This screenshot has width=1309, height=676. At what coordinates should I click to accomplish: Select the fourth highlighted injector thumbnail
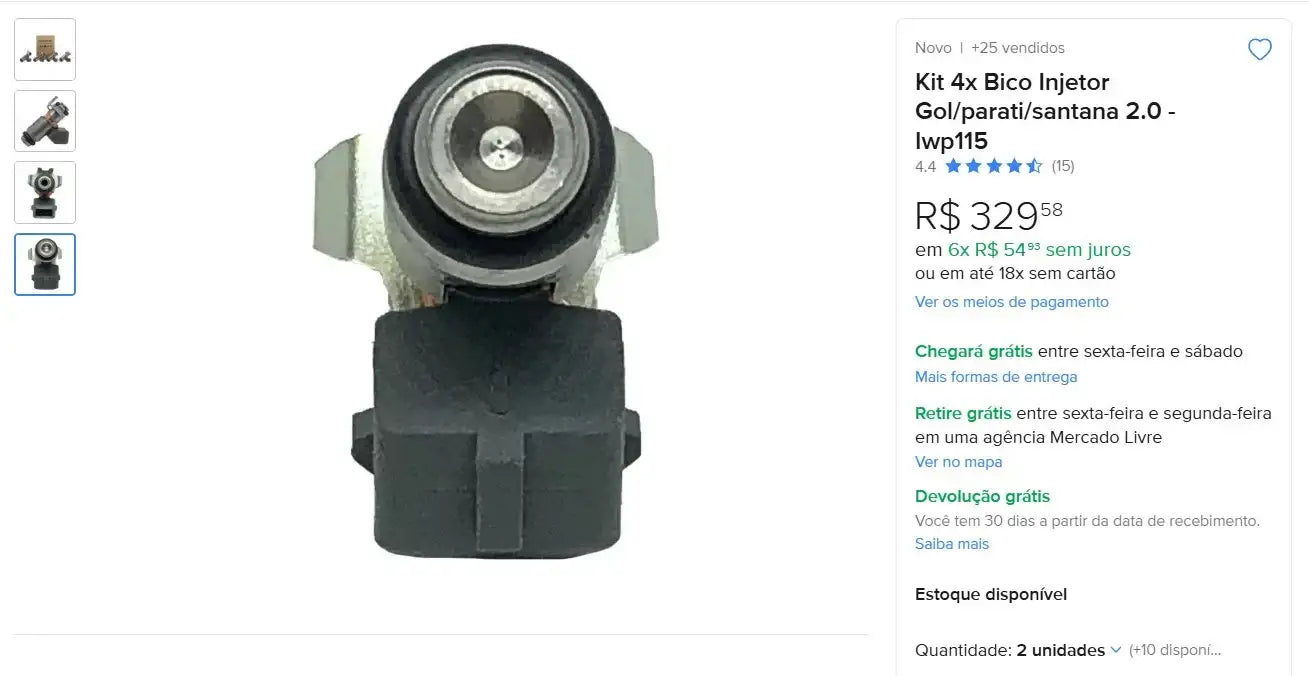[x=45, y=264]
